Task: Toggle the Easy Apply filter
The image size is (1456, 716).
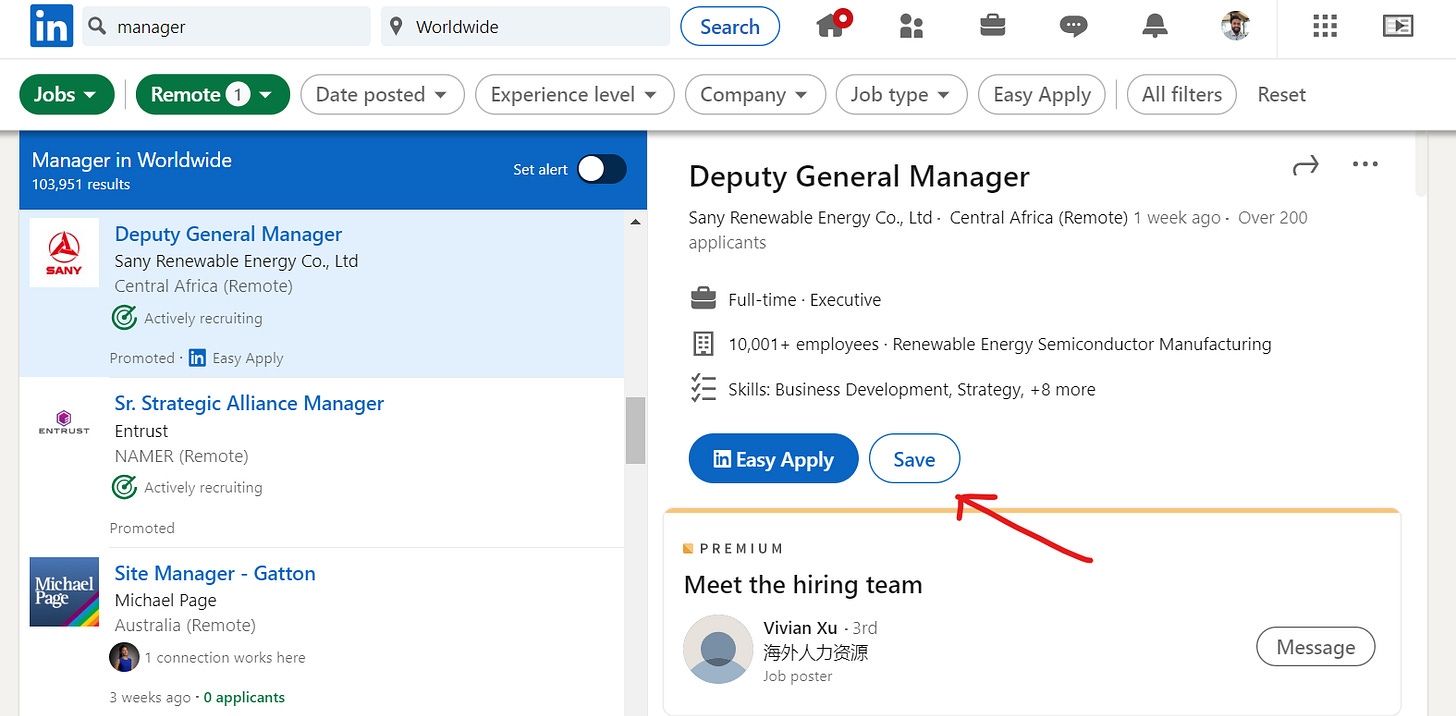Action: pos(1041,95)
